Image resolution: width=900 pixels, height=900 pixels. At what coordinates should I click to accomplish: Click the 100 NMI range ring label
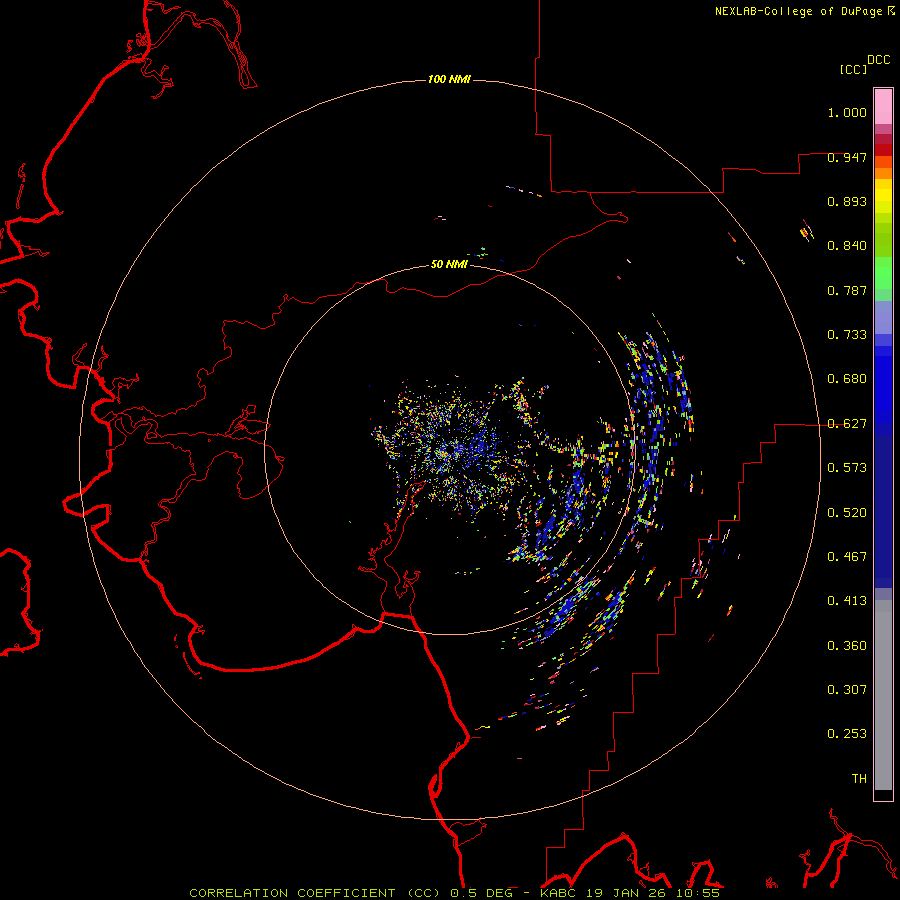(449, 79)
